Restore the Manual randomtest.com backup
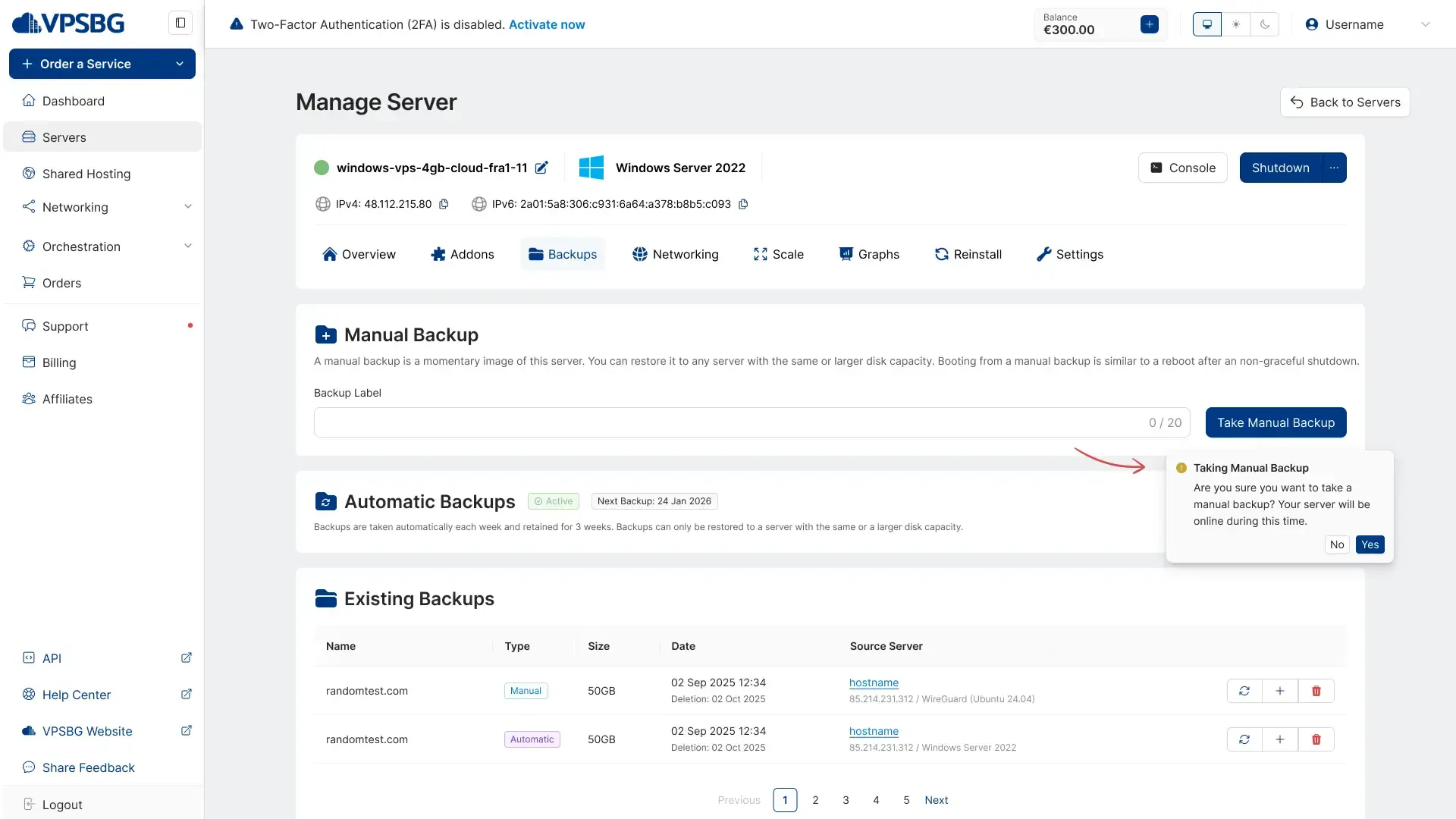 [1244, 691]
